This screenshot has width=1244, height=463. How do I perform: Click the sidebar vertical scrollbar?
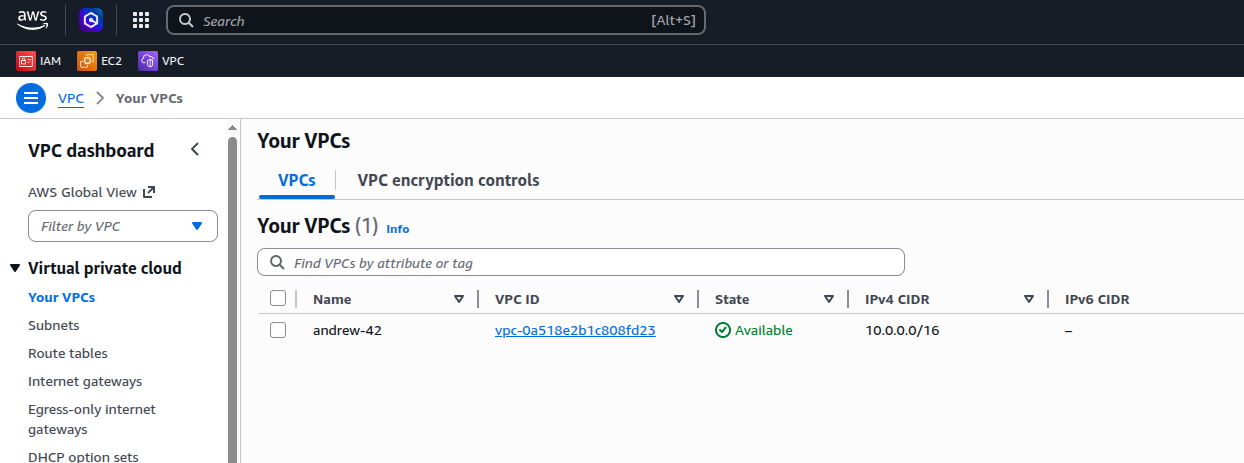coord(233,300)
